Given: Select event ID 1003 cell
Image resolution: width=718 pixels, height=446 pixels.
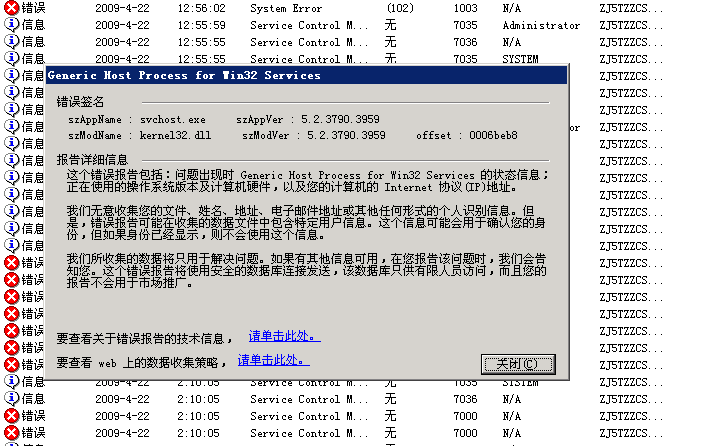Looking at the screenshot, I should (x=465, y=8).
